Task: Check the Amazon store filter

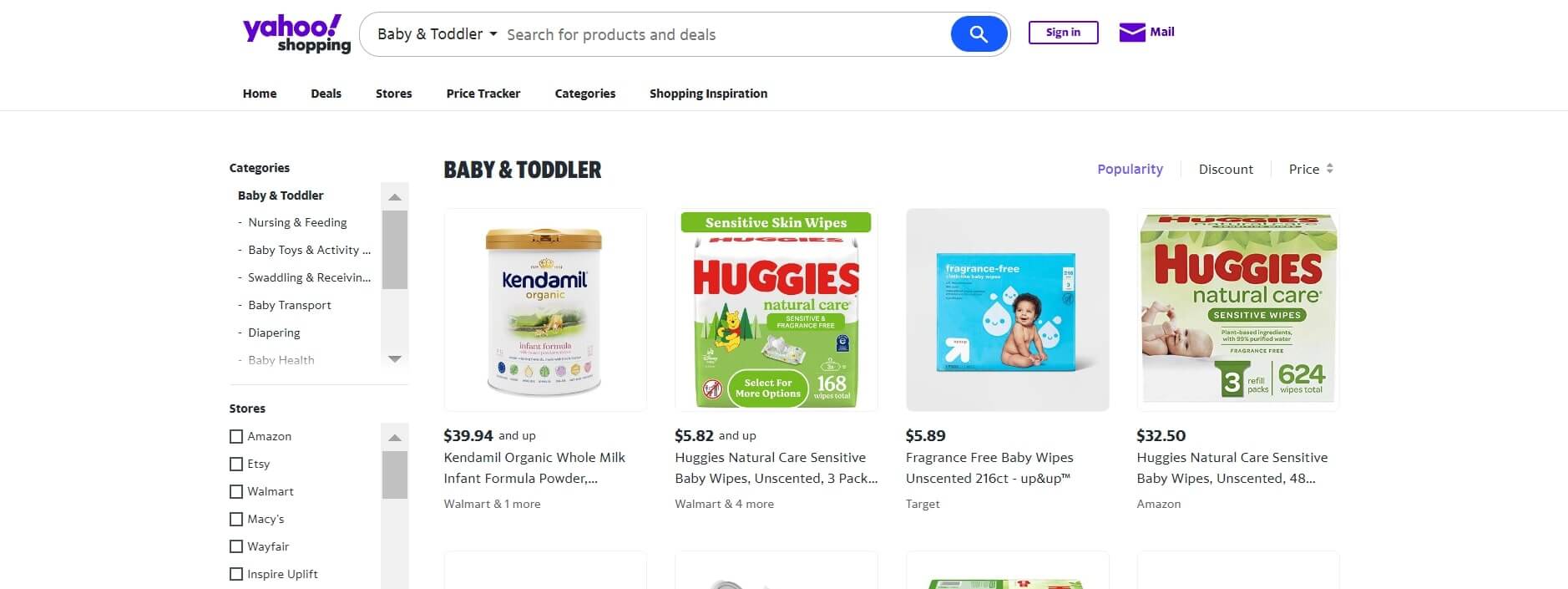Action: click(x=236, y=436)
